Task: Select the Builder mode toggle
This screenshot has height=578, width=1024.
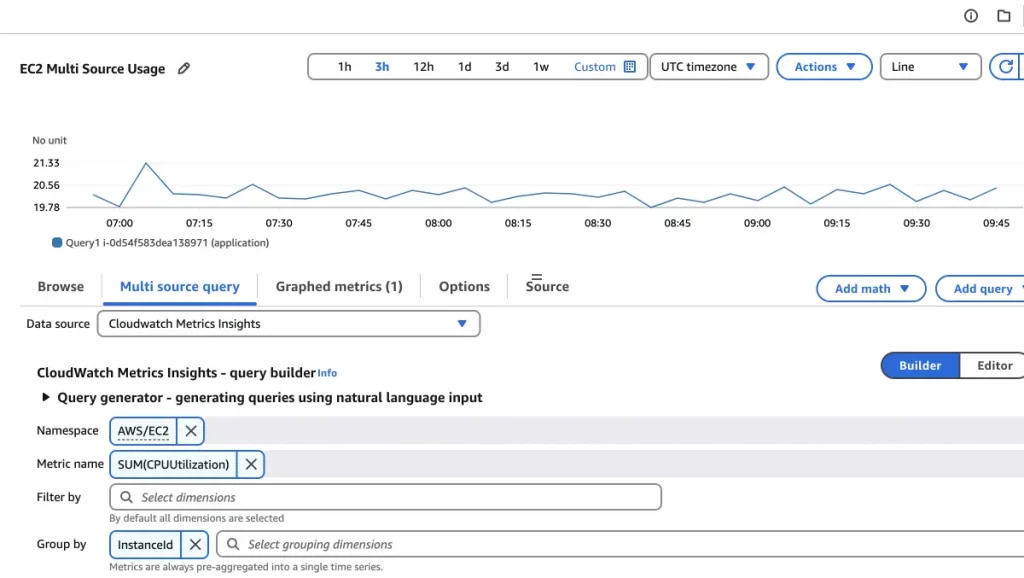Action: pyautogui.click(x=920, y=366)
